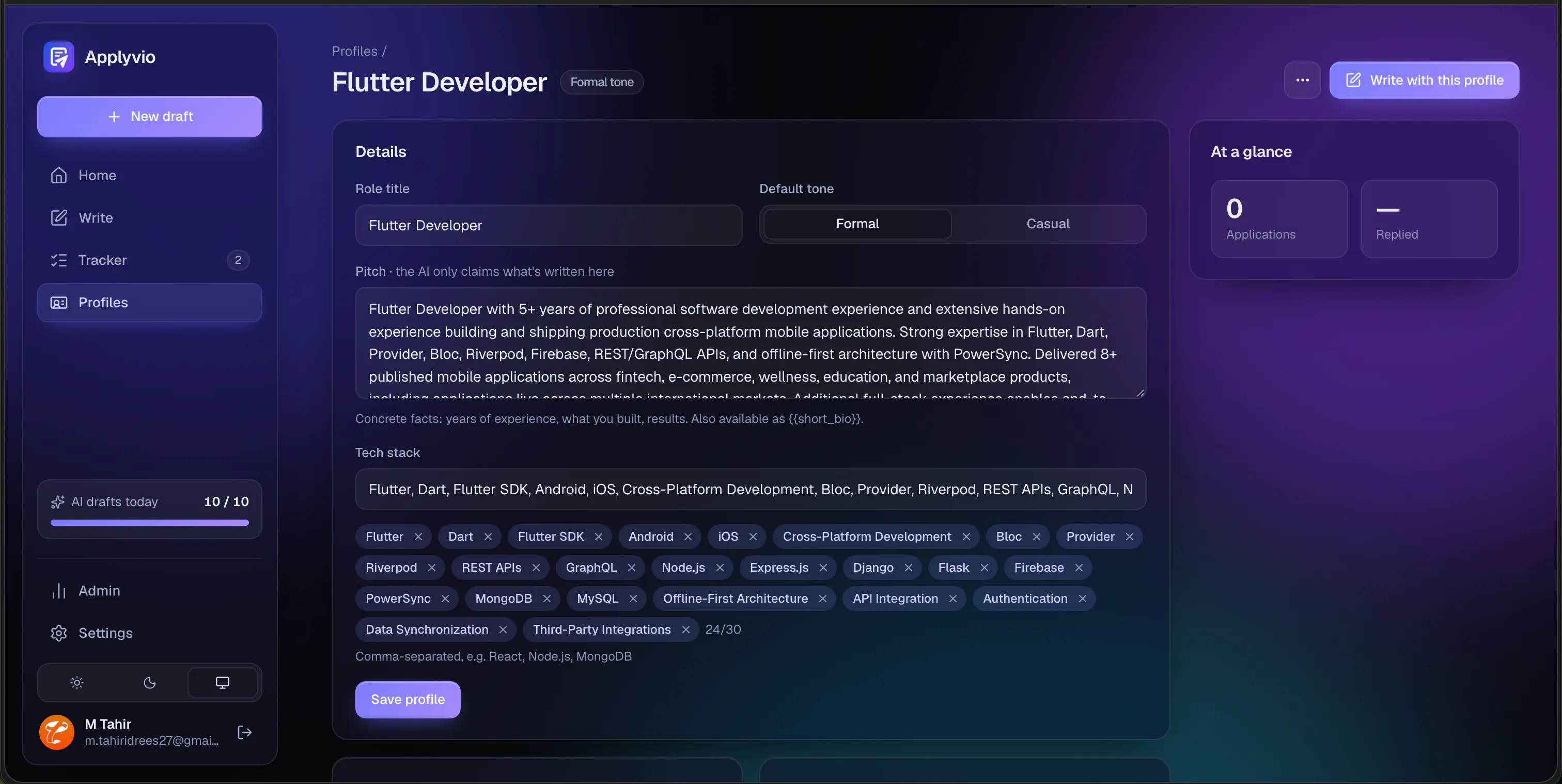
Task: Remove the Flutter SDK tag
Action: [x=599, y=537]
